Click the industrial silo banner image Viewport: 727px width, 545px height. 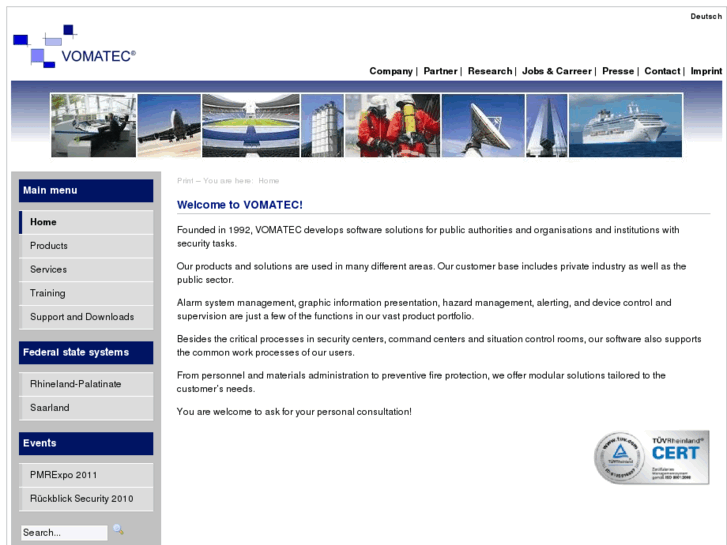pos(323,125)
